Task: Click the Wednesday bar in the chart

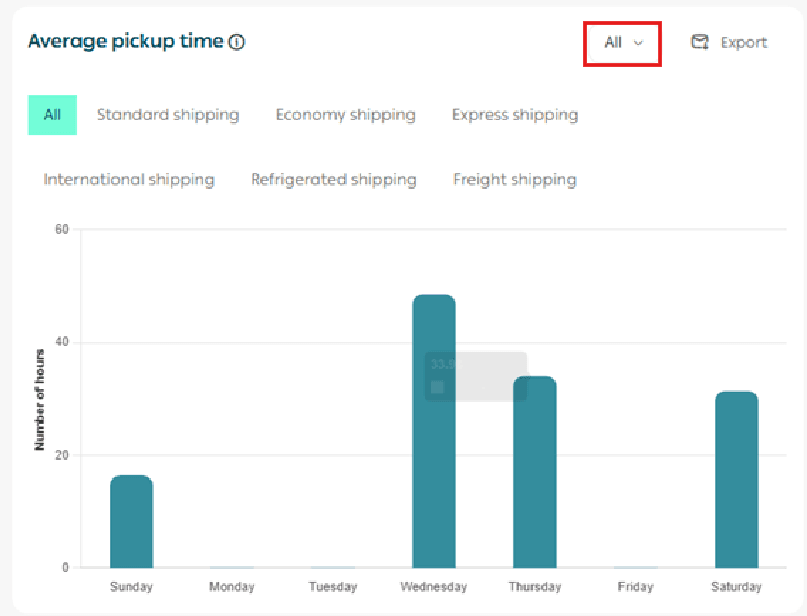Action: point(434,432)
